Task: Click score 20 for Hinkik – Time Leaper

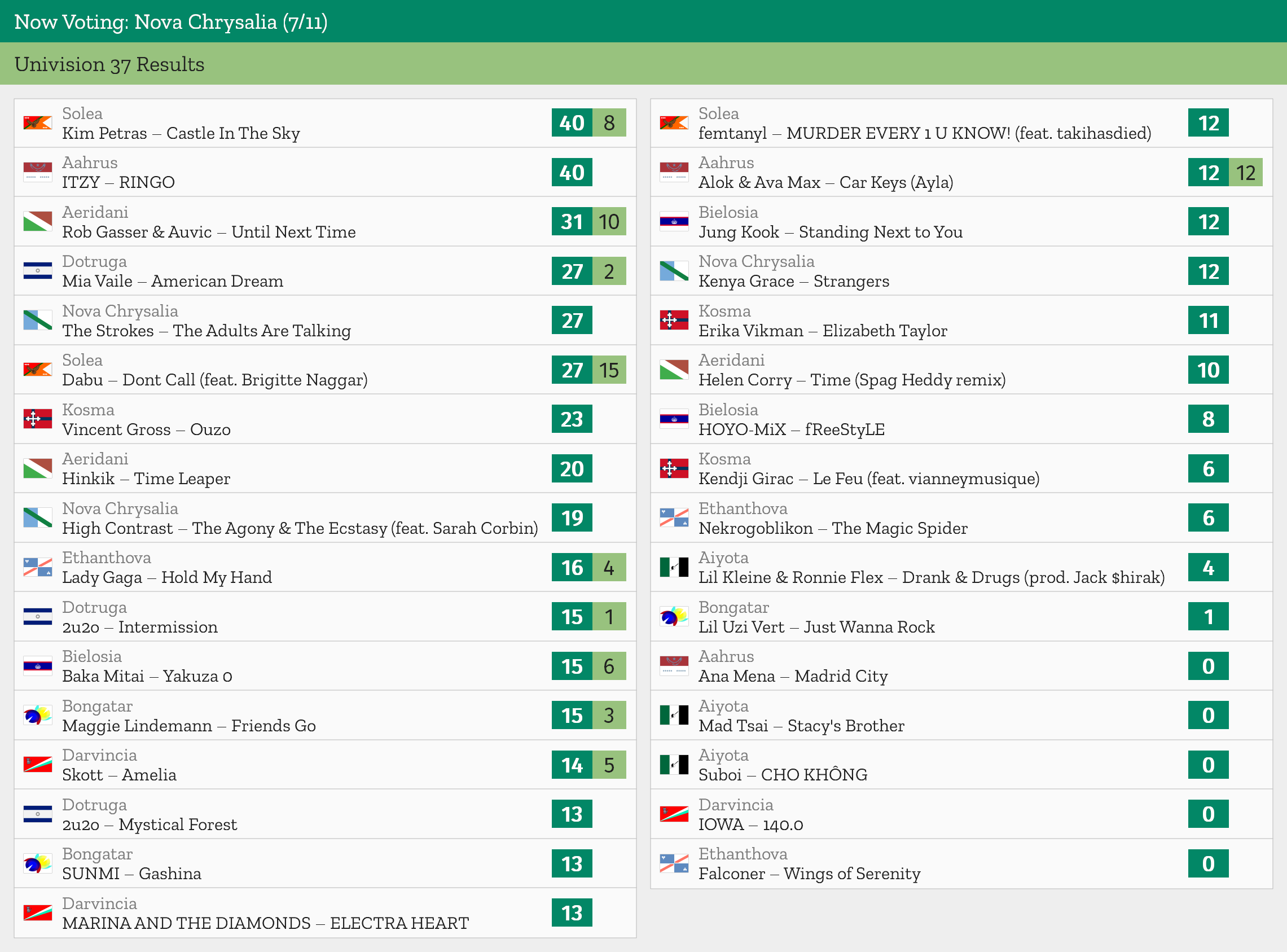Action: click(572, 468)
